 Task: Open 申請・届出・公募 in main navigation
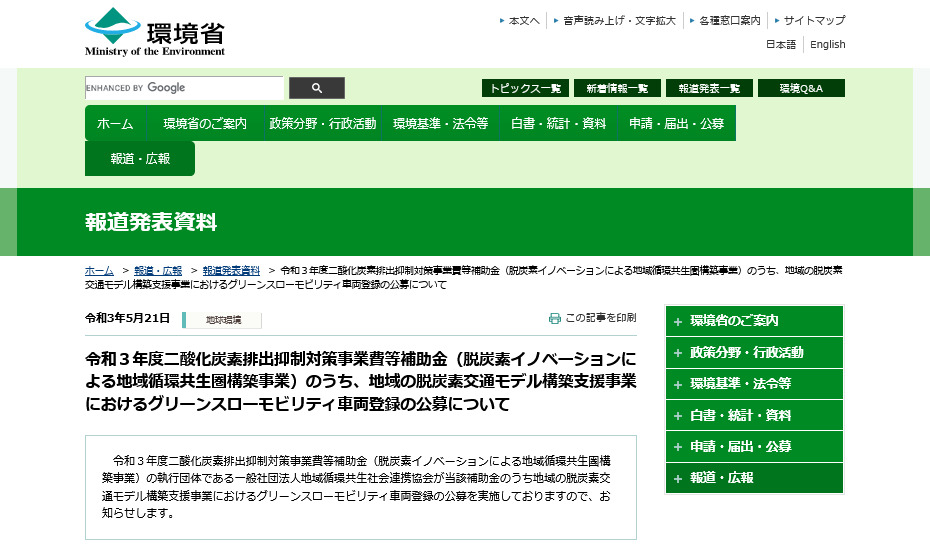pos(676,124)
